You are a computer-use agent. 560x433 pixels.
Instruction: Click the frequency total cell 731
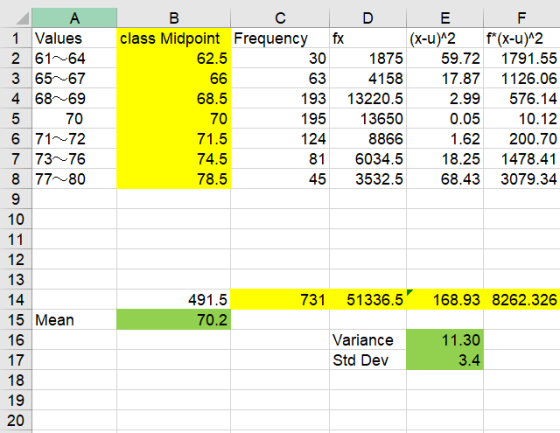coord(280,299)
